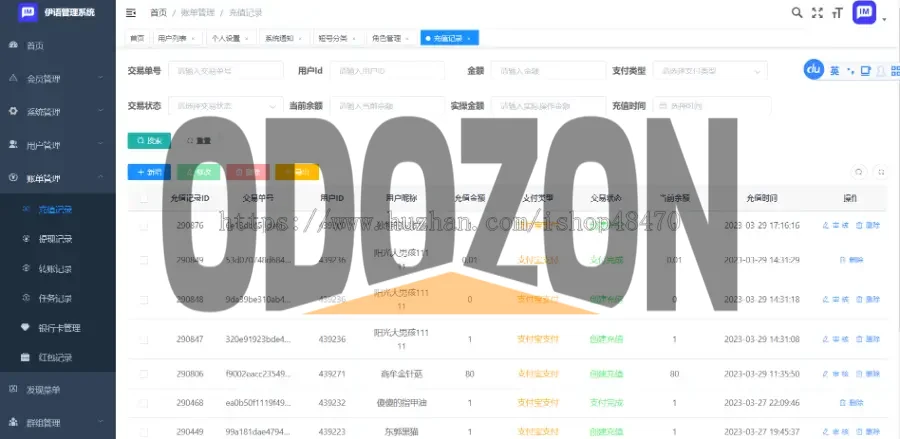900x439 pixels.
Task: Click the circular table fullscreen toggle icon
Action: click(x=880, y=172)
